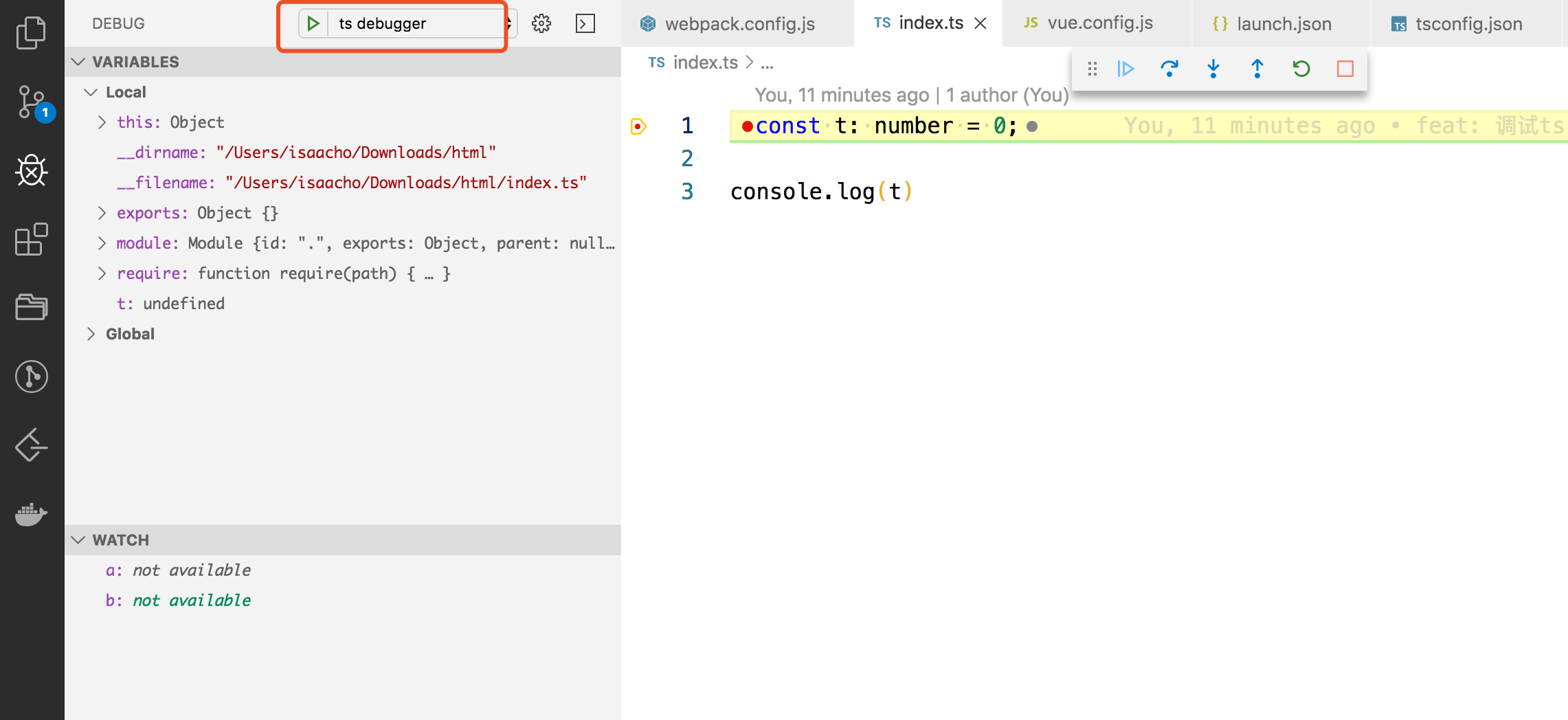Close the index.ts tab
Image resolution: width=1568 pixels, height=720 pixels.
[x=981, y=23]
